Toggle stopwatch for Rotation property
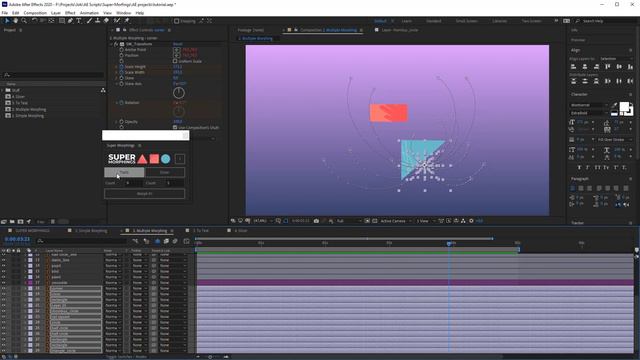Screen dimensions: 640x360 (x=121, y=102)
